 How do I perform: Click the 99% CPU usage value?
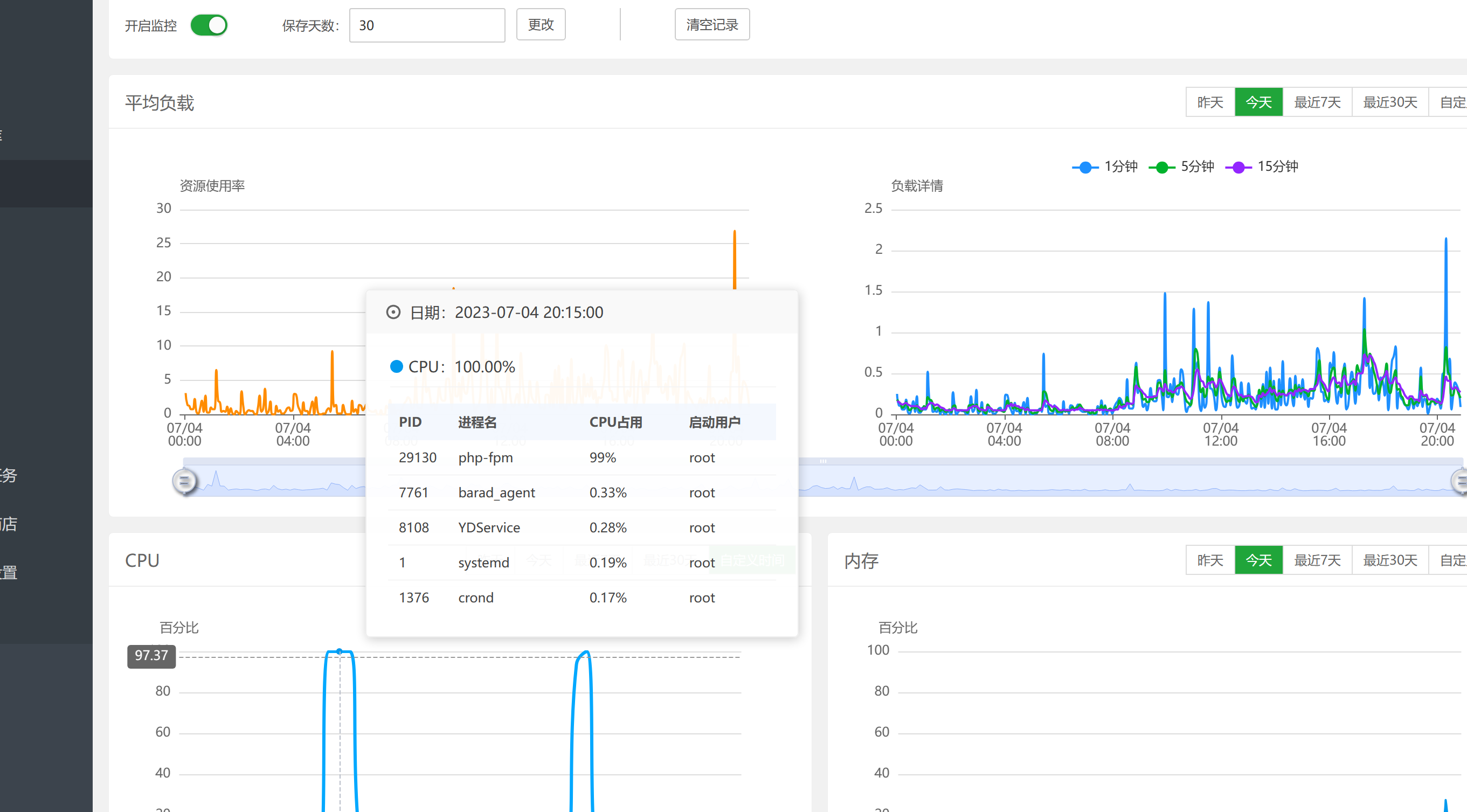click(603, 457)
